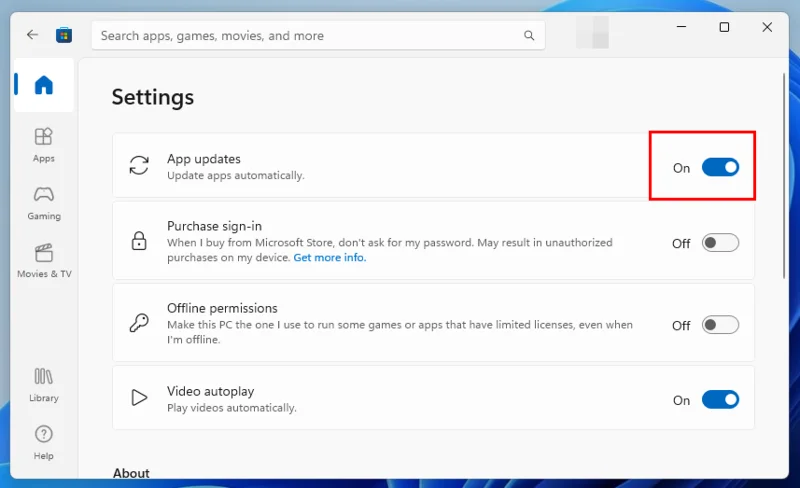Click the Purchase sign-in lock icon
800x488 pixels.
tap(139, 241)
